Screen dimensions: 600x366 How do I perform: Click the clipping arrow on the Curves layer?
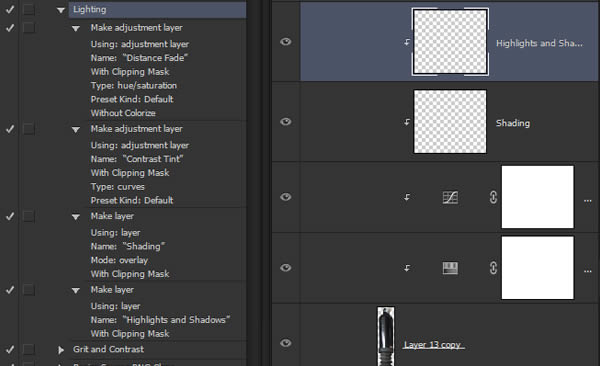tap(407, 197)
